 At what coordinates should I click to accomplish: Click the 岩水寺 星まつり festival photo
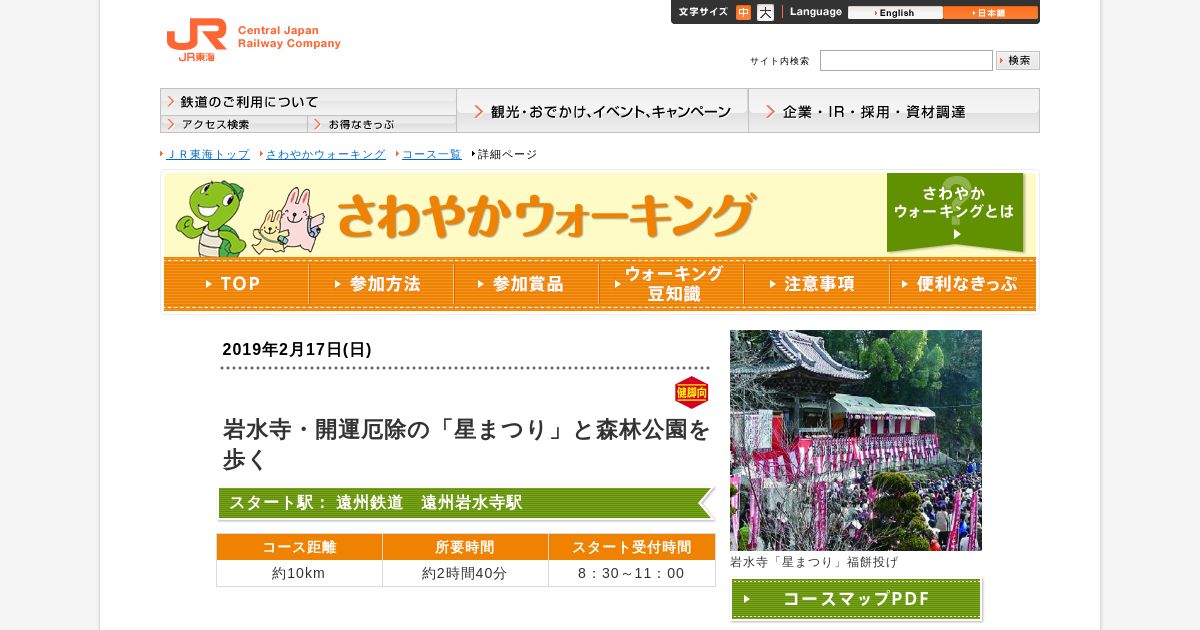pos(856,440)
